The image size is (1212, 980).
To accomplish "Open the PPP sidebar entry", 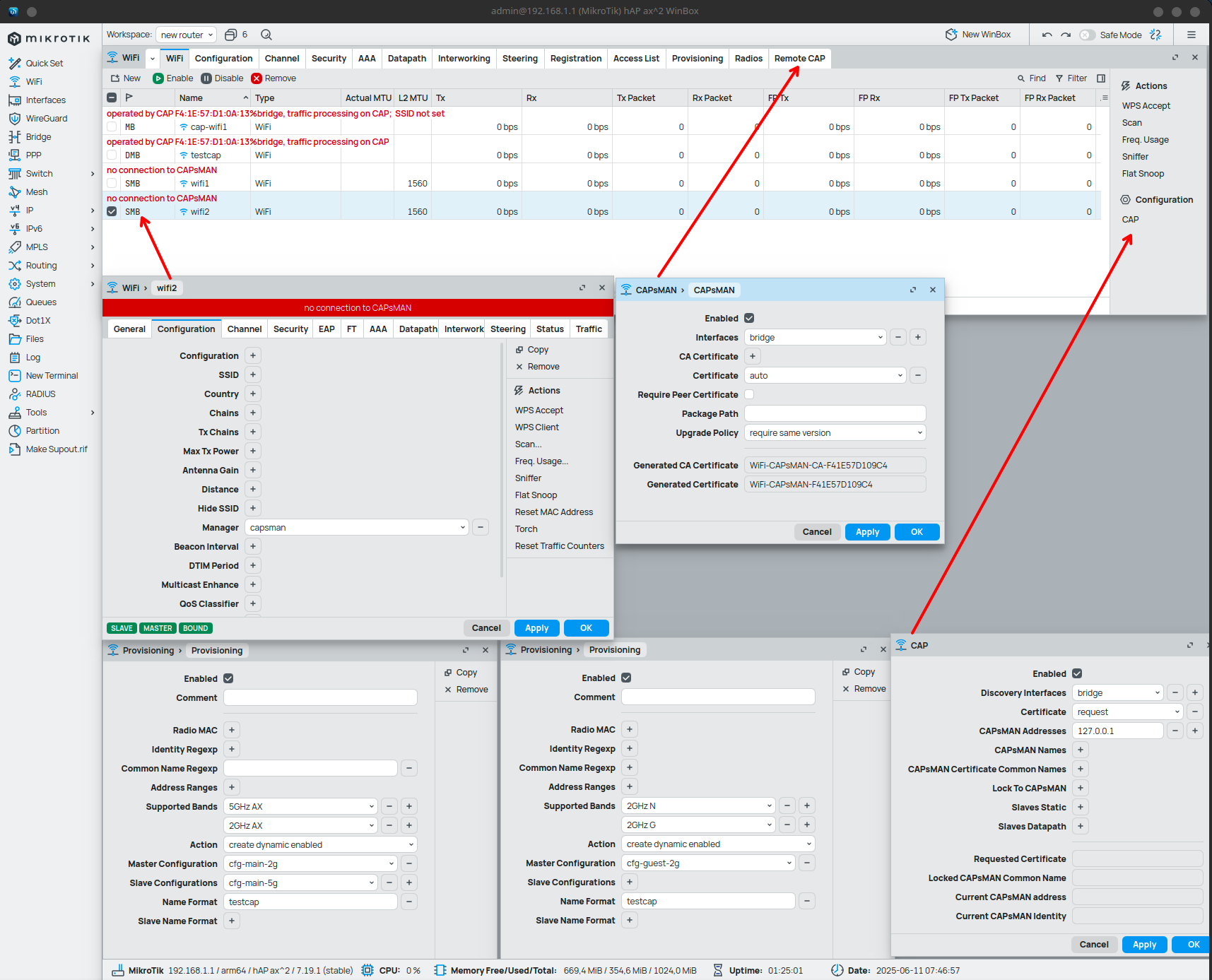I will [x=33, y=155].
